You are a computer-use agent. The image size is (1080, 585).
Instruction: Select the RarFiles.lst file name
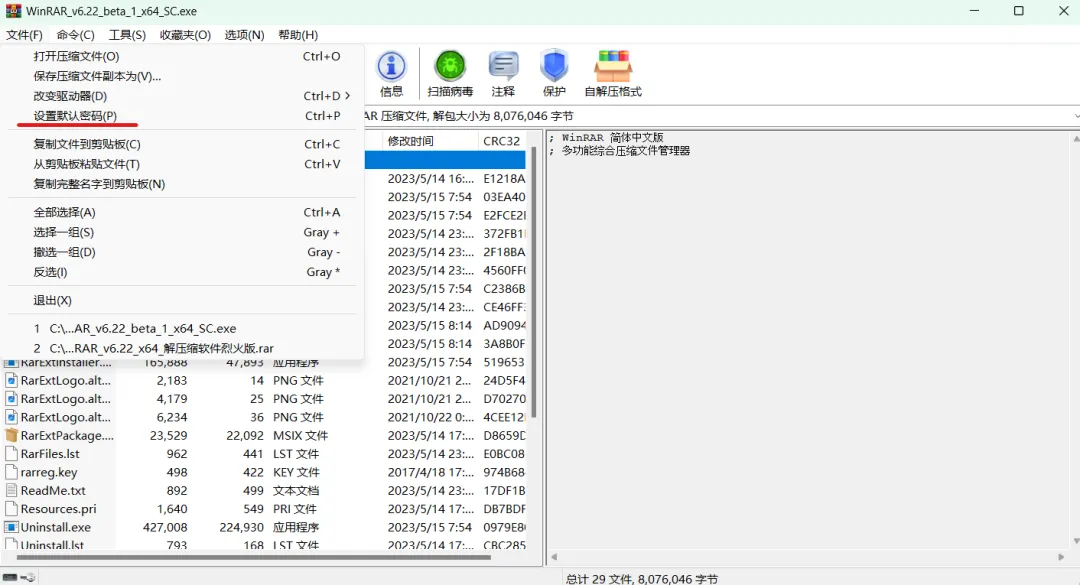click(x=50, y=454)
